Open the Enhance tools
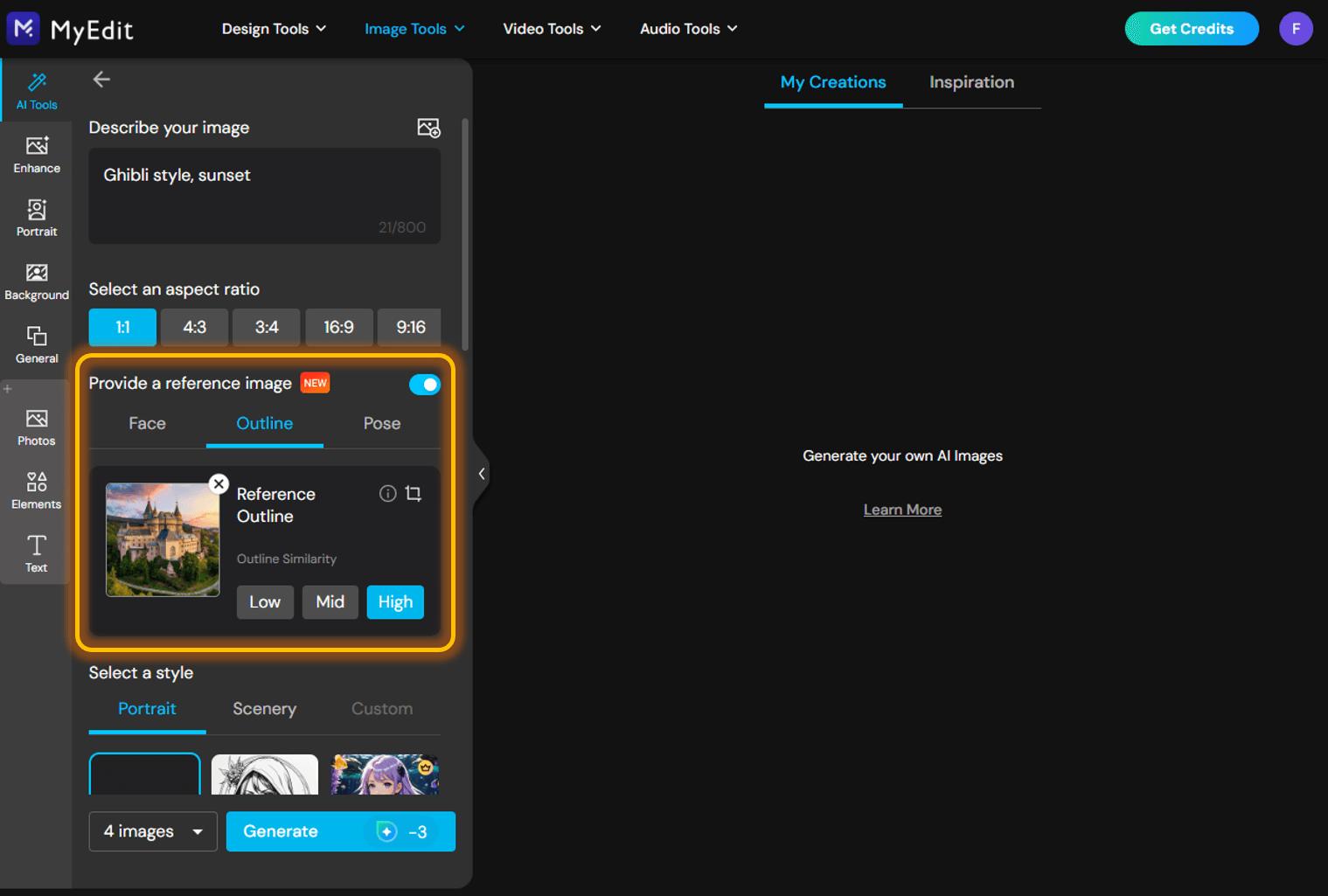Image resolution: width=1328 pixels, height=896 pixels. tap(37, 155)
